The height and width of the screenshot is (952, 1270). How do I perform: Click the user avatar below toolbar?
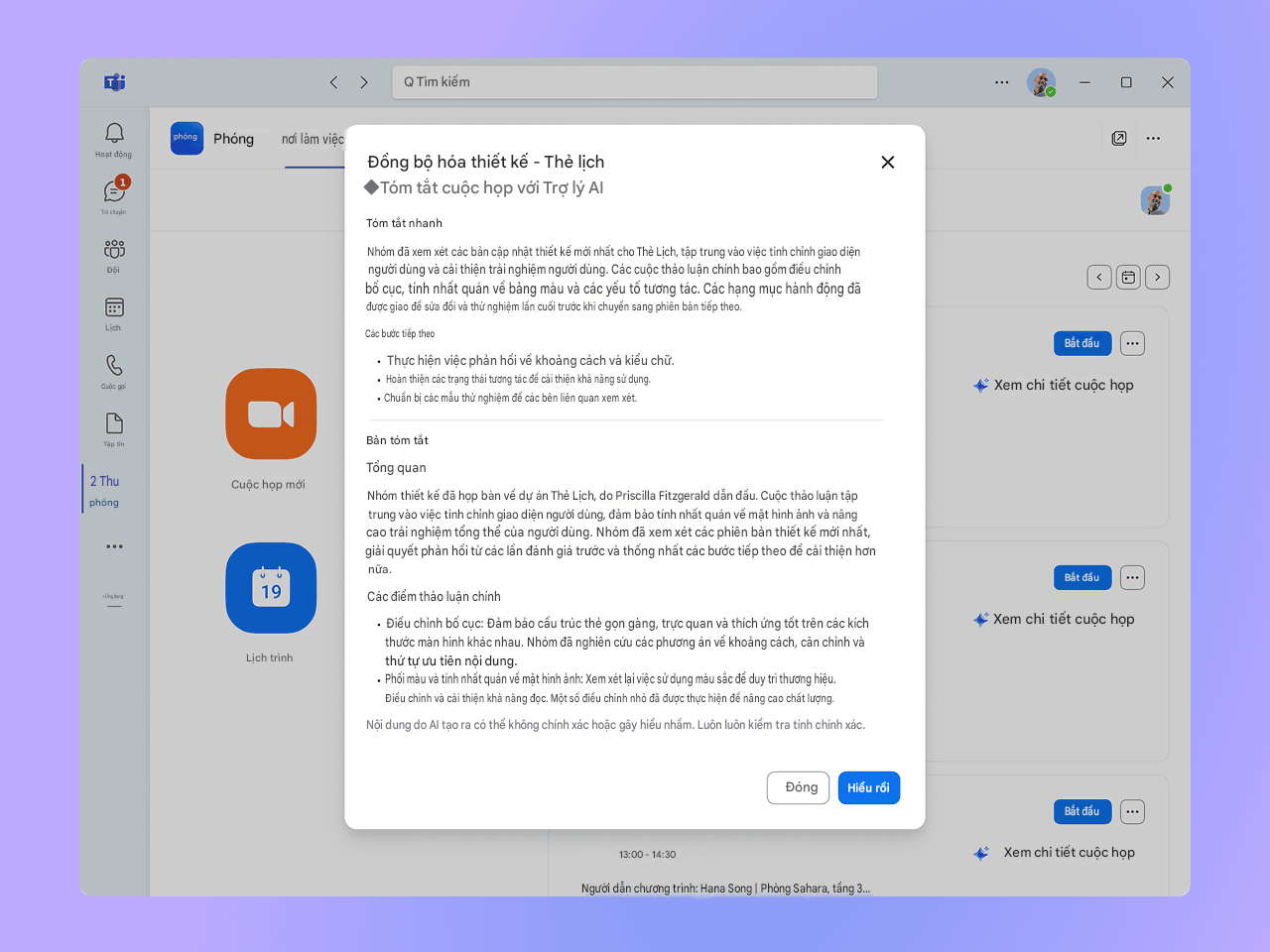pyautogui.click(x=1155, y=200)
